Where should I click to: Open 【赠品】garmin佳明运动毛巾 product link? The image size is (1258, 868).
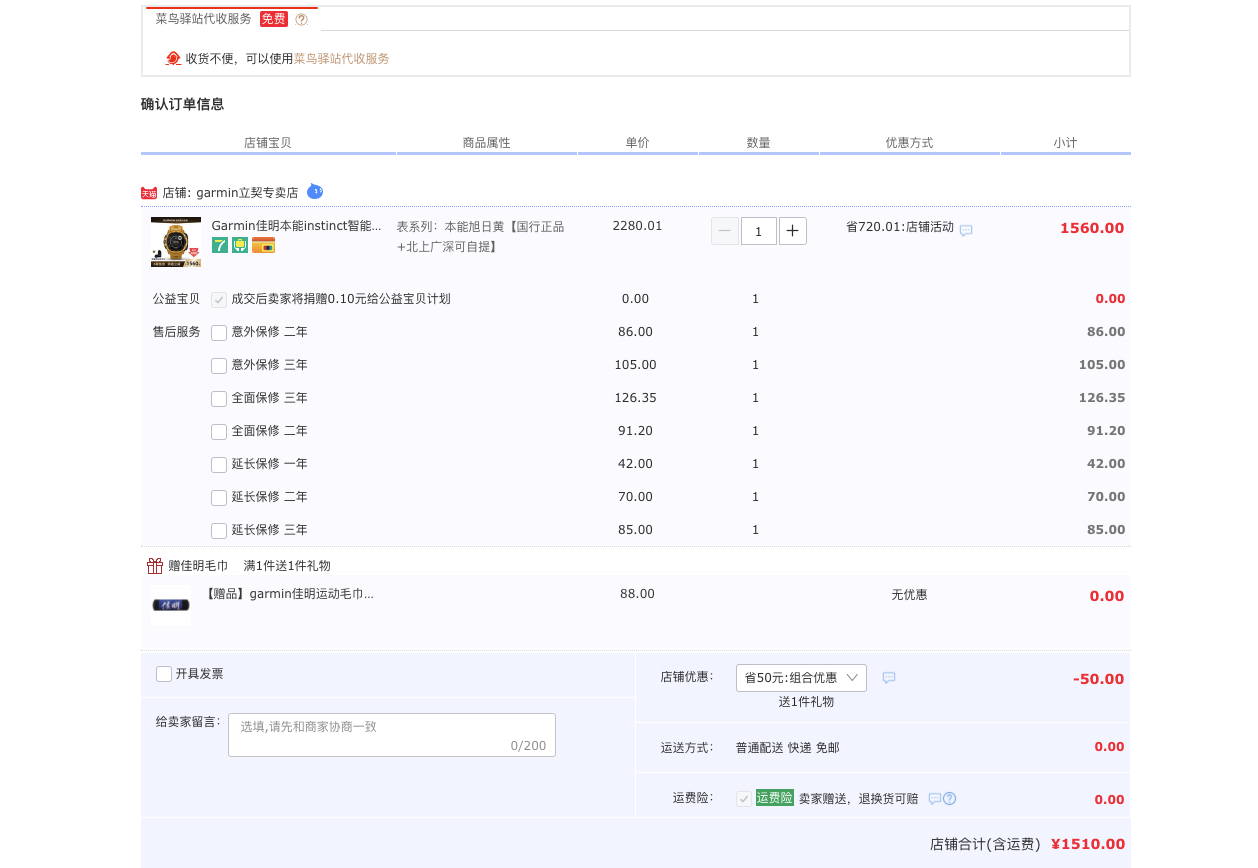click(289, 594)
